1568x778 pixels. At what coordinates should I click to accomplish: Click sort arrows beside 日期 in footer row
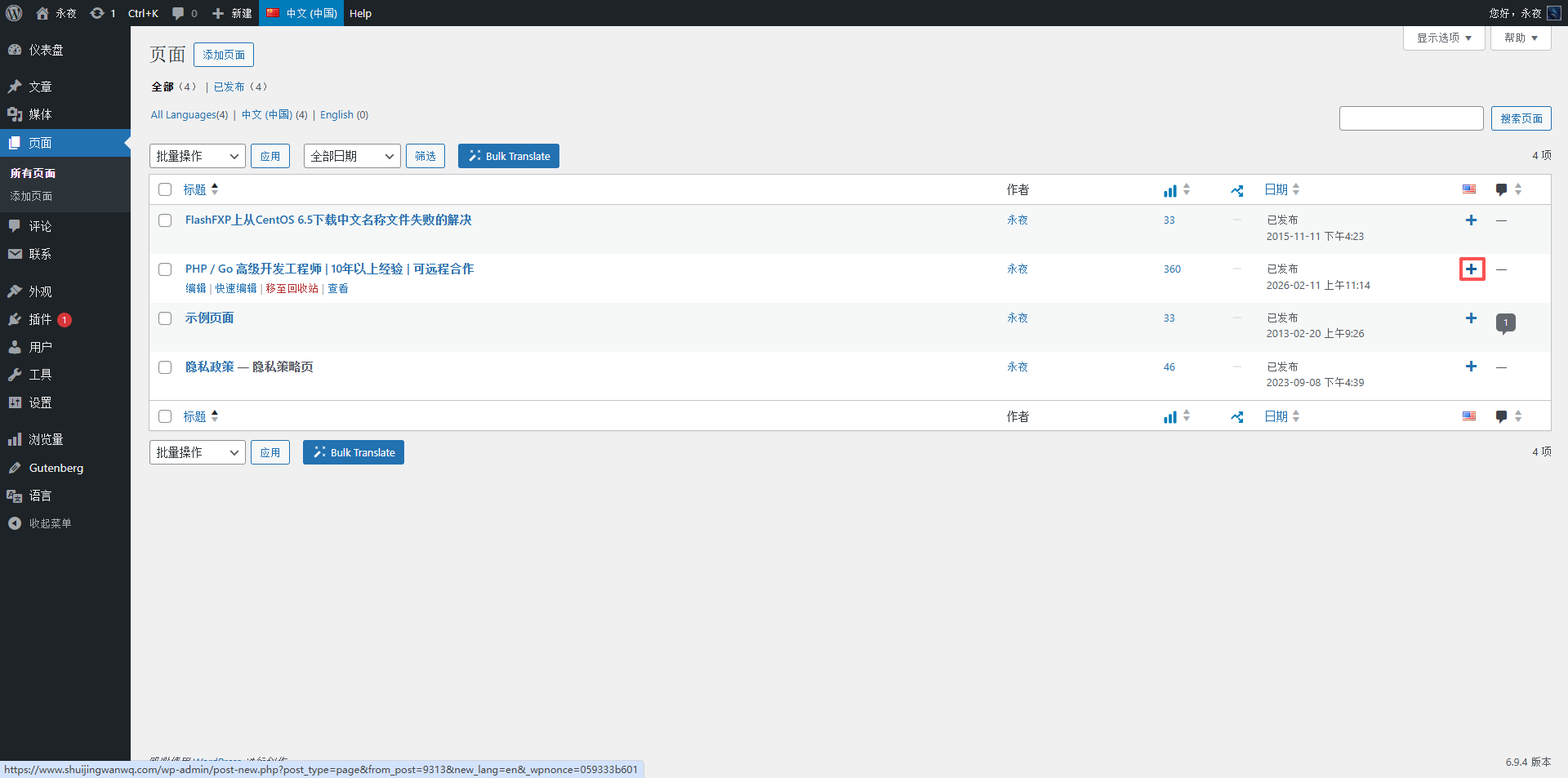(x=1296, y=416)
